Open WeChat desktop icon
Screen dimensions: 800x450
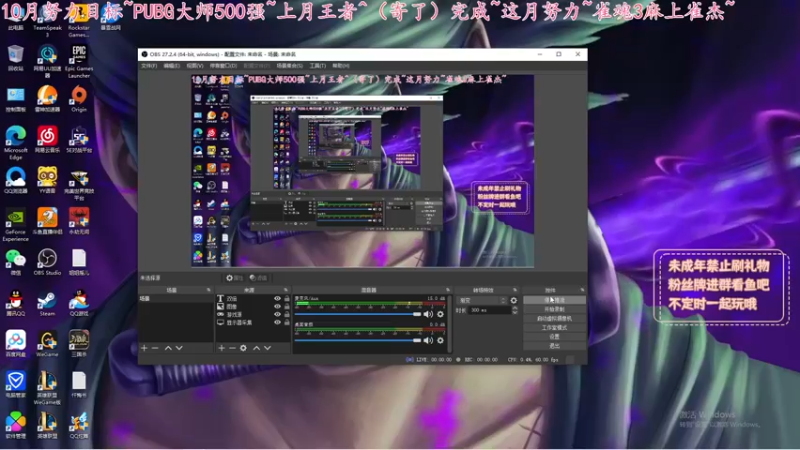[x=16, y=262]
